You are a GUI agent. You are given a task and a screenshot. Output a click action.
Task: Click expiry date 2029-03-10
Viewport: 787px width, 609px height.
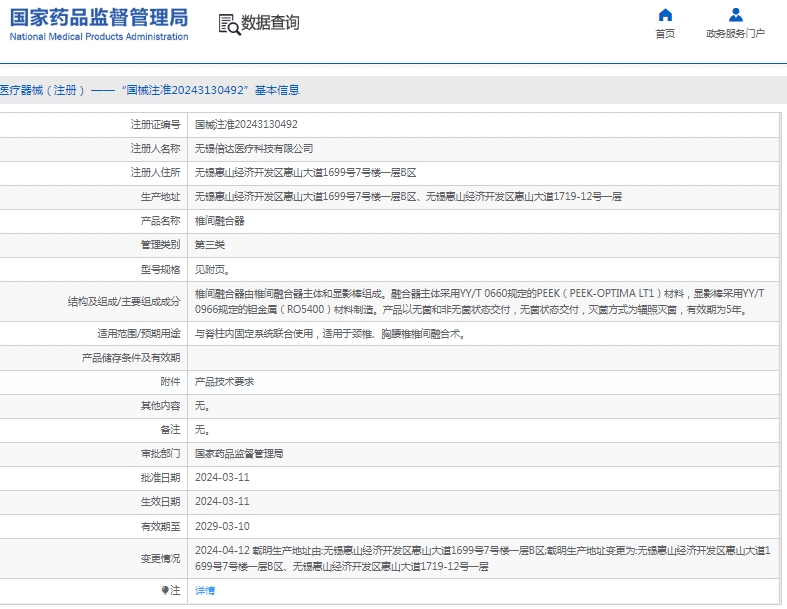[x=222, y=527]
